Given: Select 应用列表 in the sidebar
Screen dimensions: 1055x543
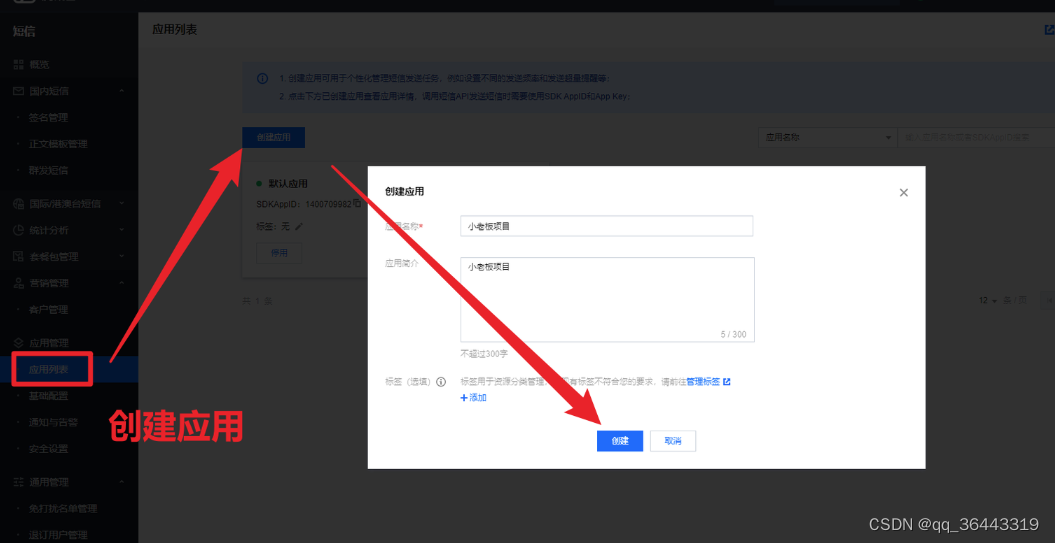Looking at the screenshot, I should [x=48, y=369].
